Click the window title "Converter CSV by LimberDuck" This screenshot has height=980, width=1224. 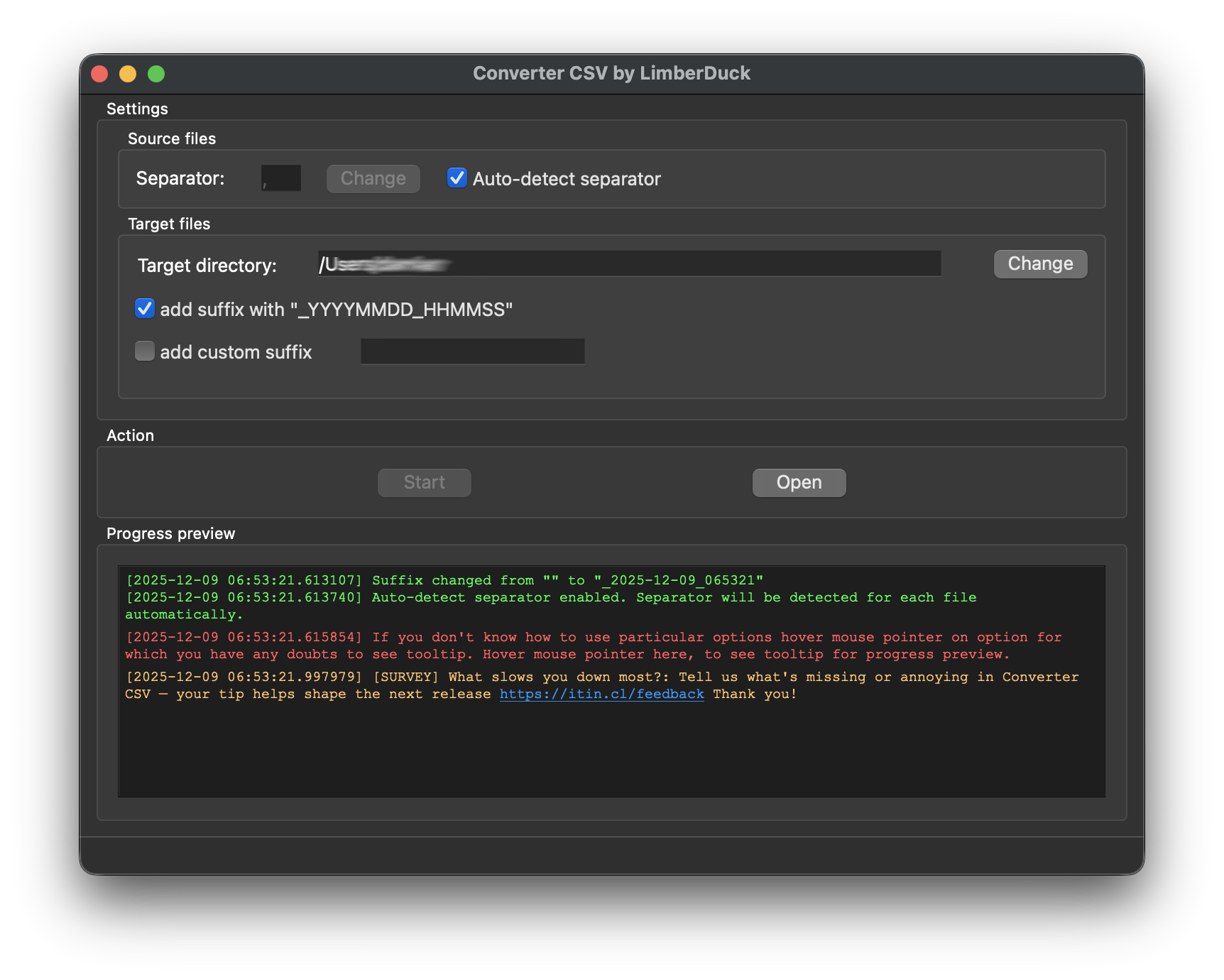click(611, 73)
